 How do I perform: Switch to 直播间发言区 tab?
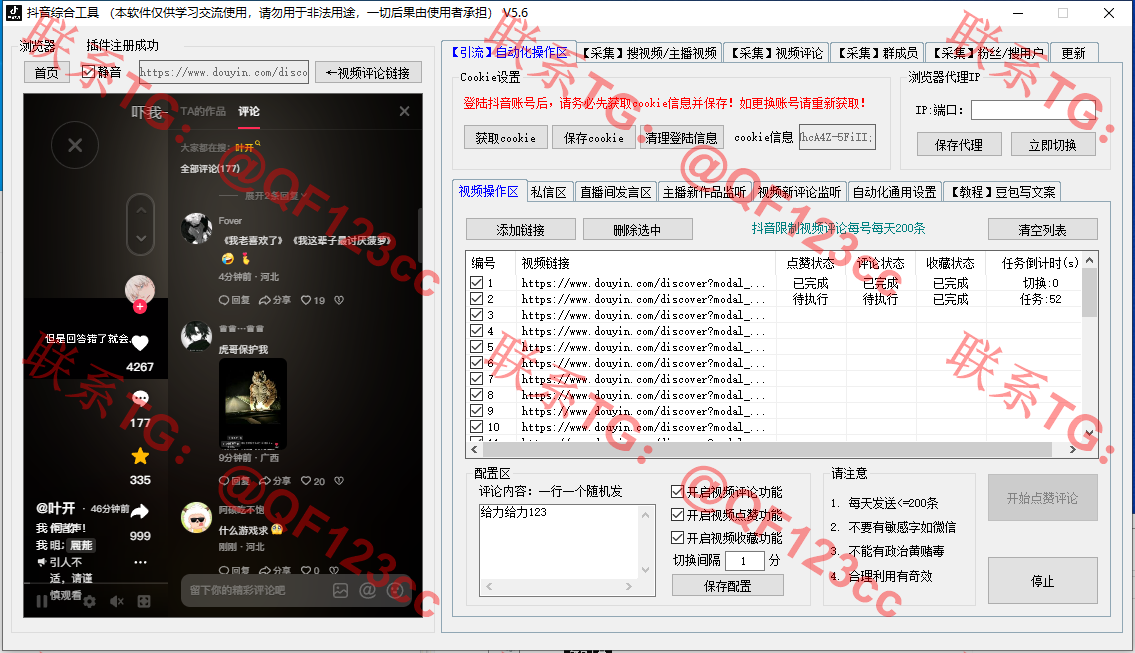[x=616, y=192]
